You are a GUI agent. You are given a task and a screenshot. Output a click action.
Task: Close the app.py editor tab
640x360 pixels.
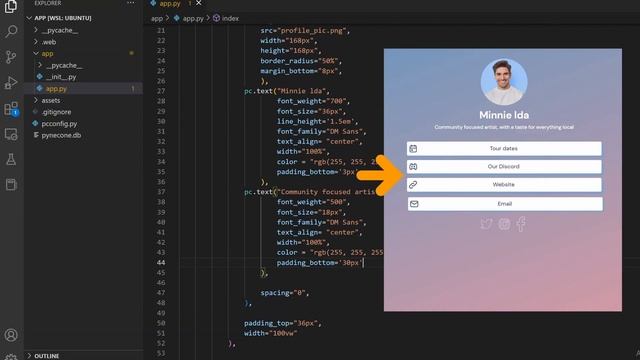pyautogui.click(x=198, y=3)
